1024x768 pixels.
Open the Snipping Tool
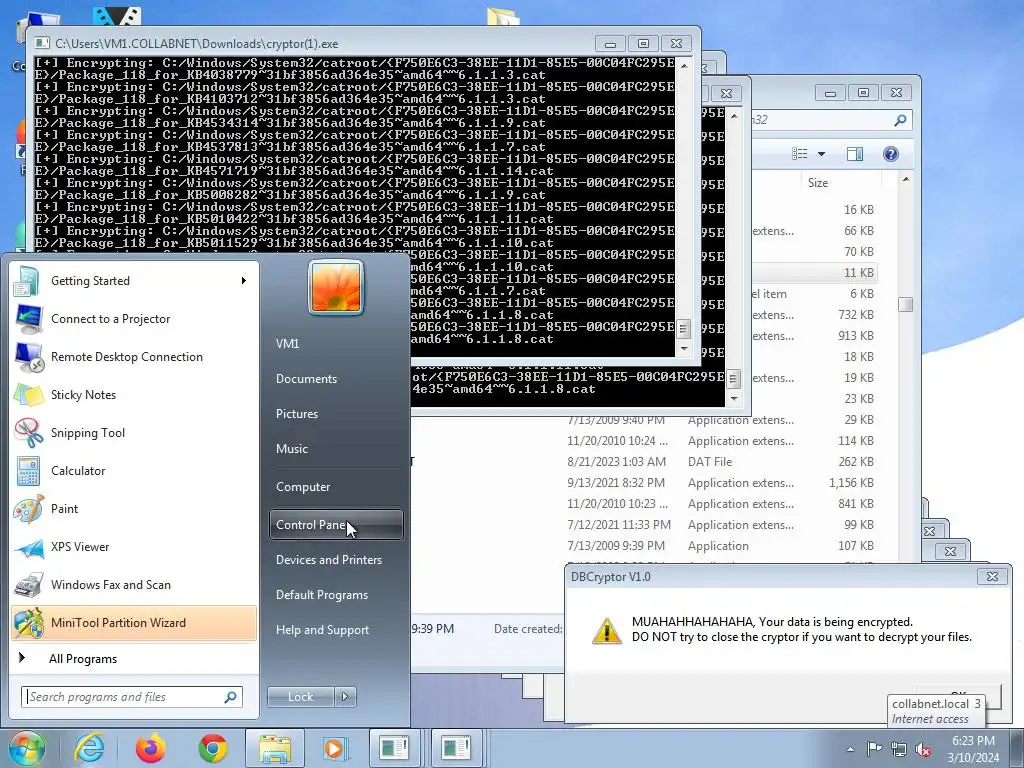(x=134, y=432)
